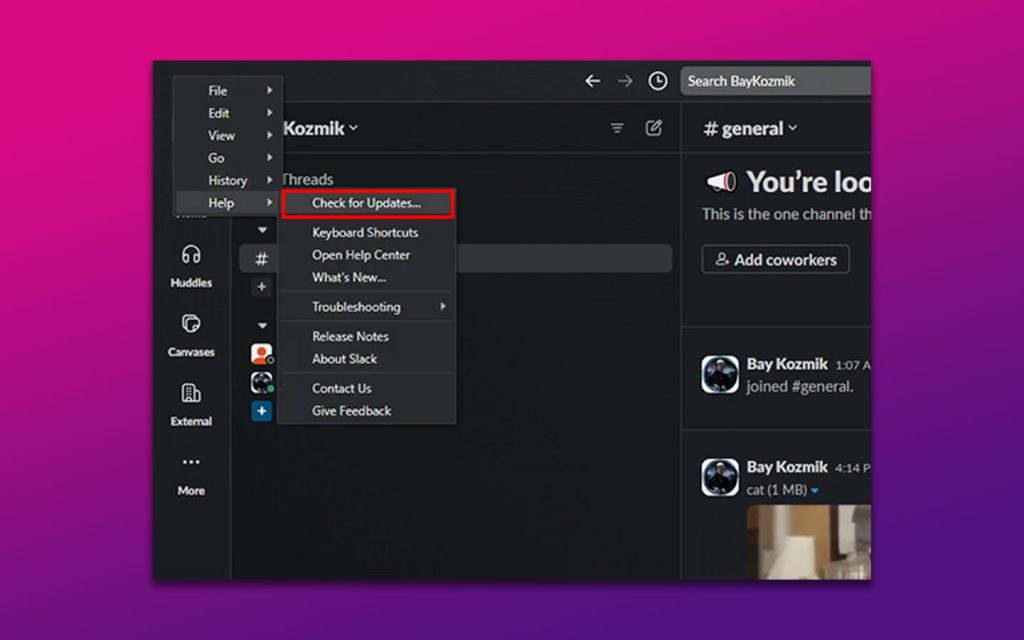1024x640 pixels.
Task: Select Check for Updates
Action: tap(367, 202)
